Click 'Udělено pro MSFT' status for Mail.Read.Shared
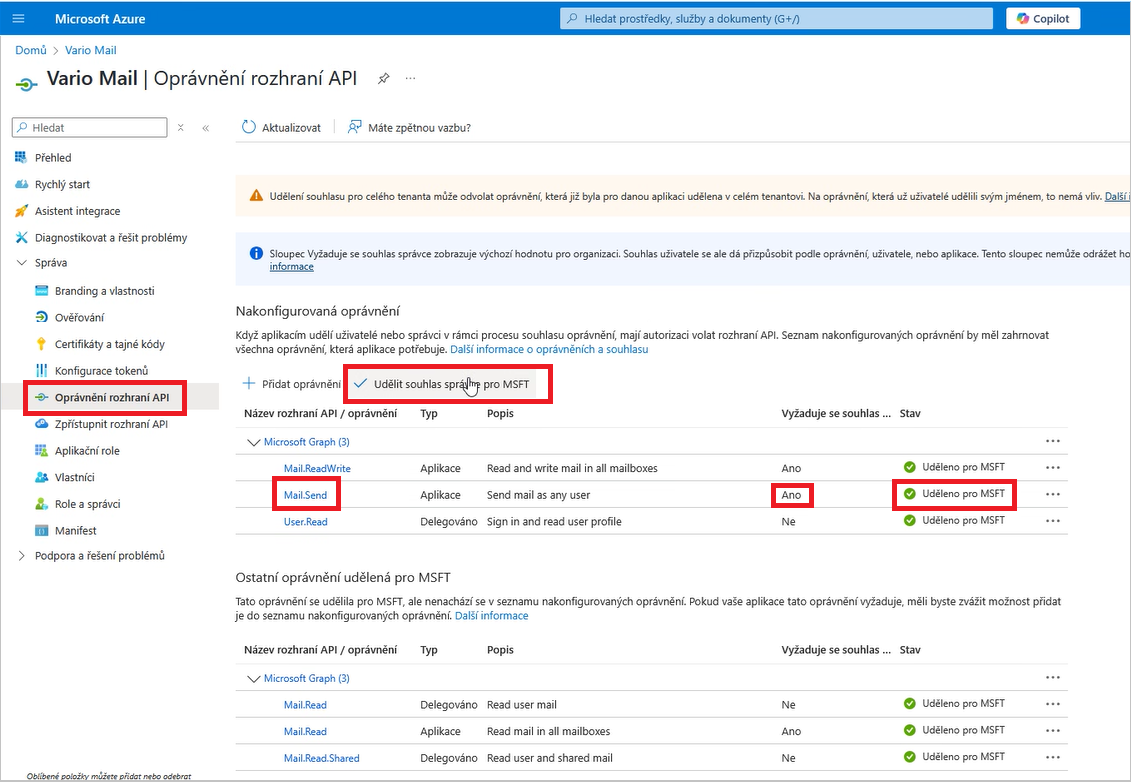Image resolution: width=1131 pixels, height=782 pixels. pos(963,756)
